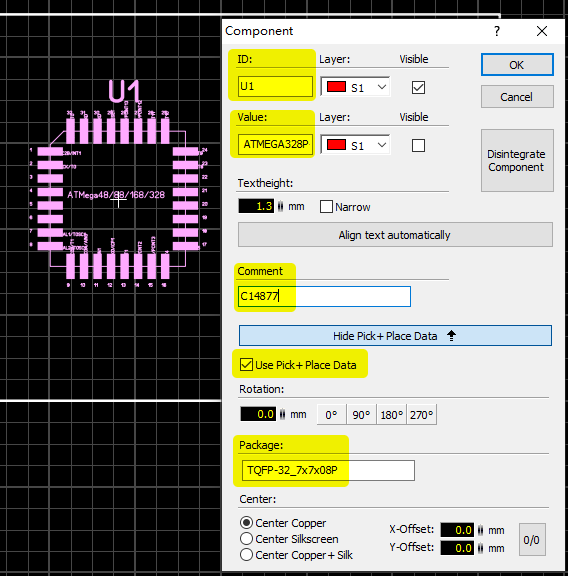This screenshot has width=568, height=579.
Task: Click the U1 label on the board
Action: point(125,91)
